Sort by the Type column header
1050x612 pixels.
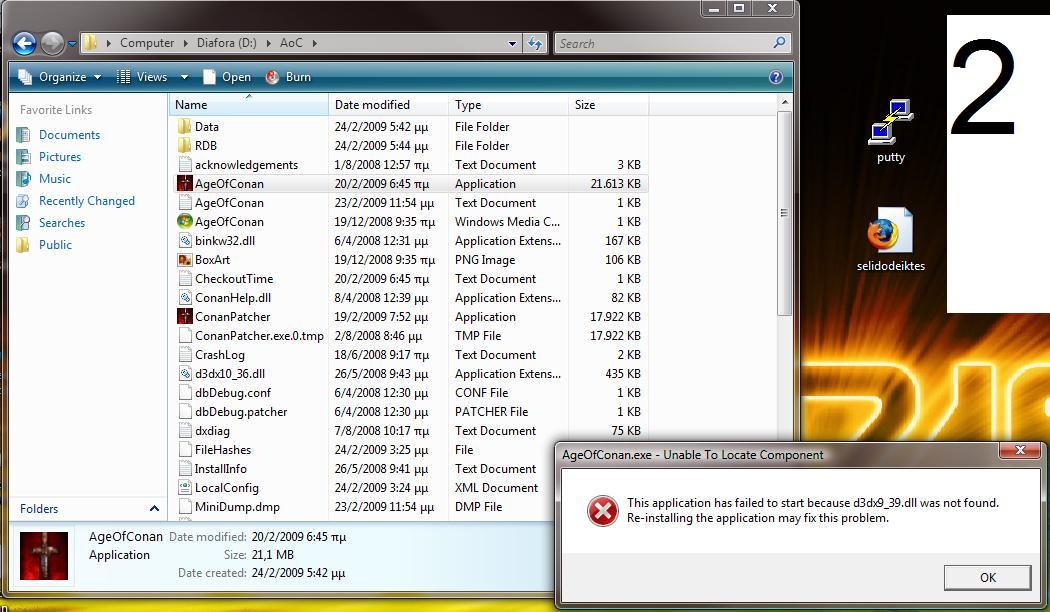(508, 104)
